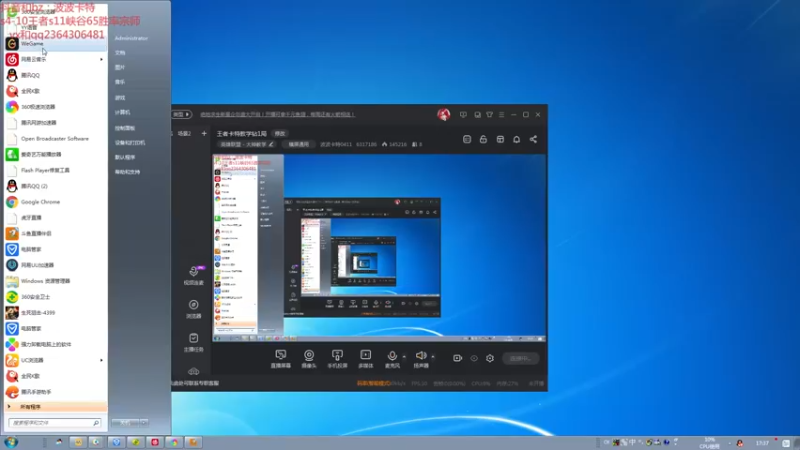The width and height of the screenshot is (800, 450).
Task: Select screen capture source in streaming app
Action: [281, 359]
